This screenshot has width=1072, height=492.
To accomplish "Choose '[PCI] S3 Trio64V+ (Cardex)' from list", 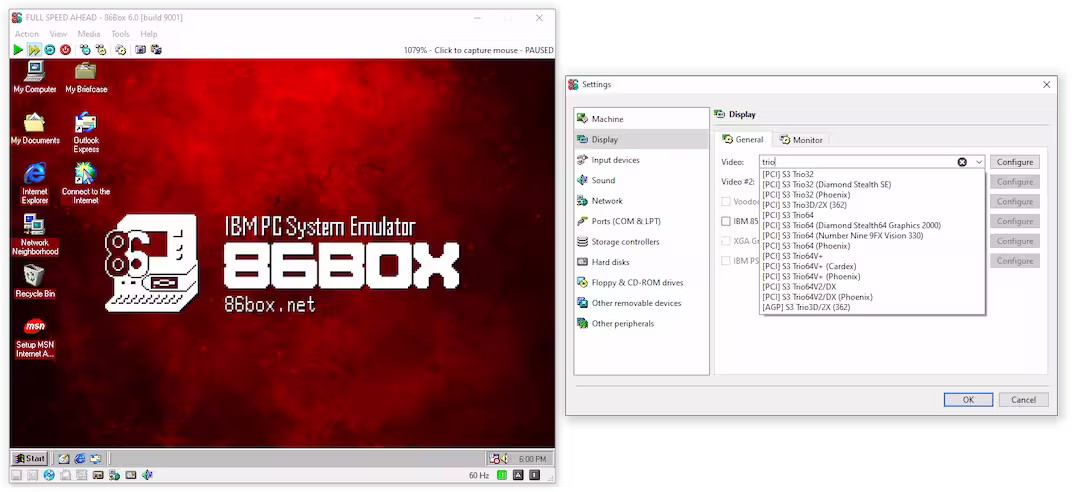I will [872, 266].
